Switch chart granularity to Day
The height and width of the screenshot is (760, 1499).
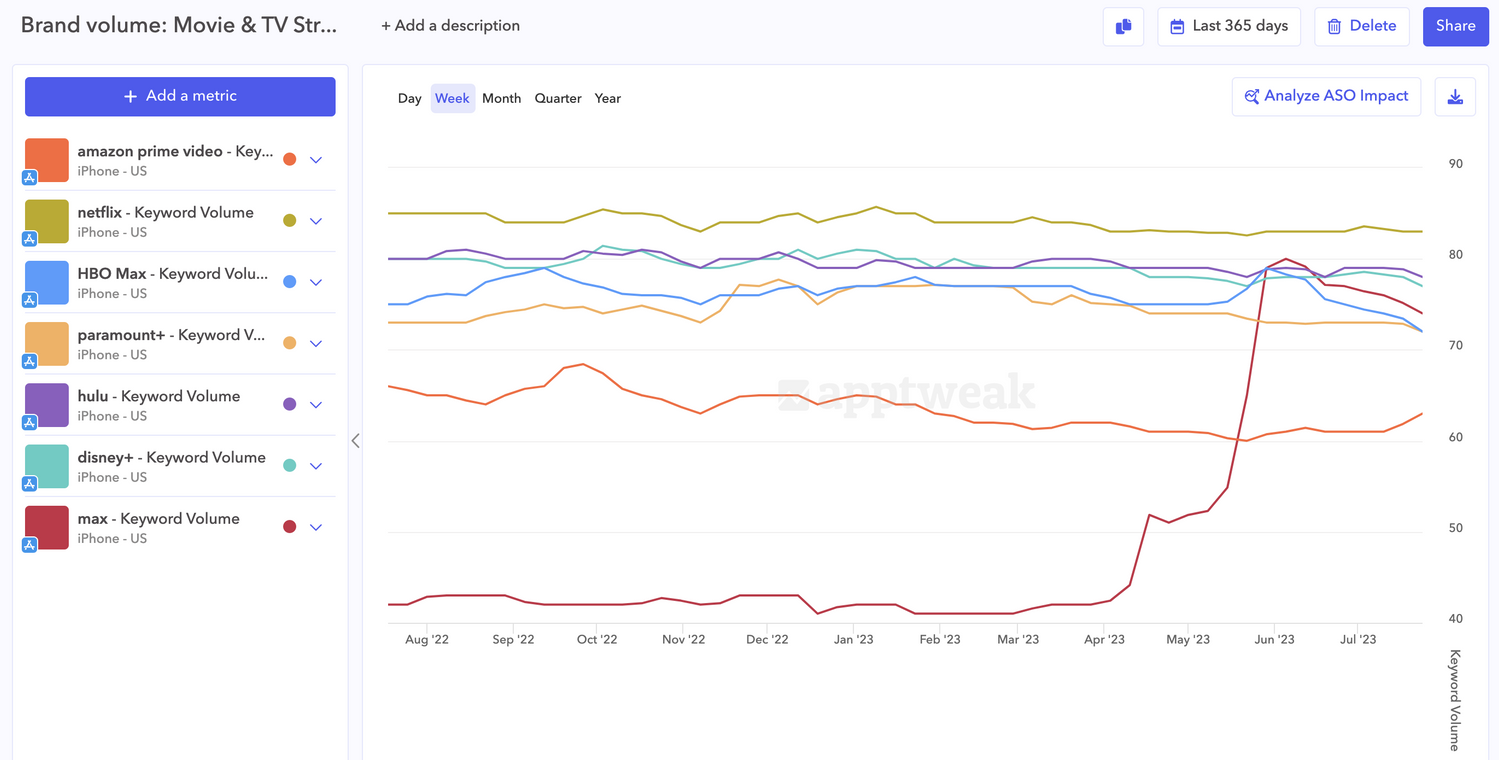point(409,98)
